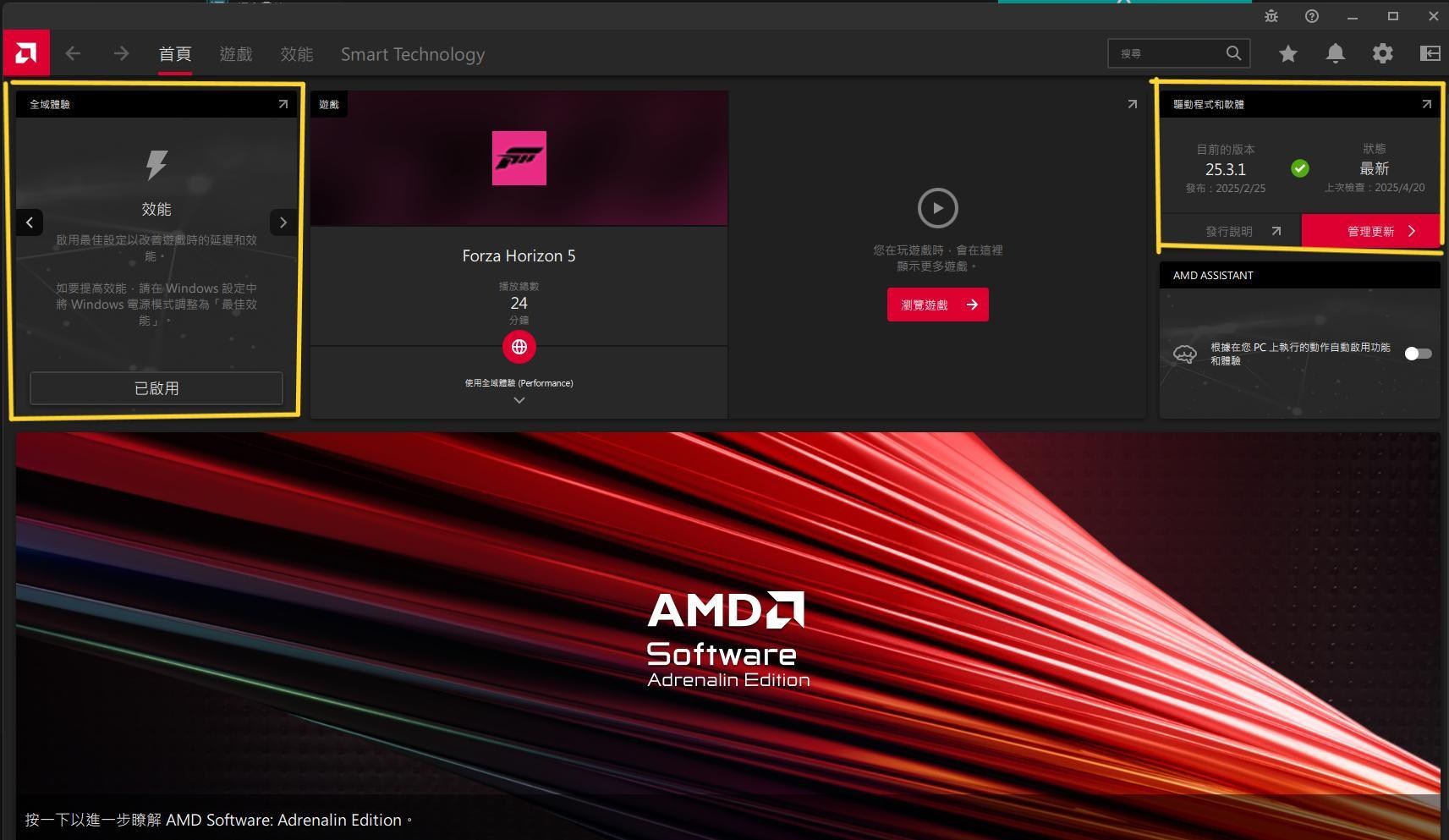
Task: Expand the 全域體驗 panel arrow
Action: (283, 104)
